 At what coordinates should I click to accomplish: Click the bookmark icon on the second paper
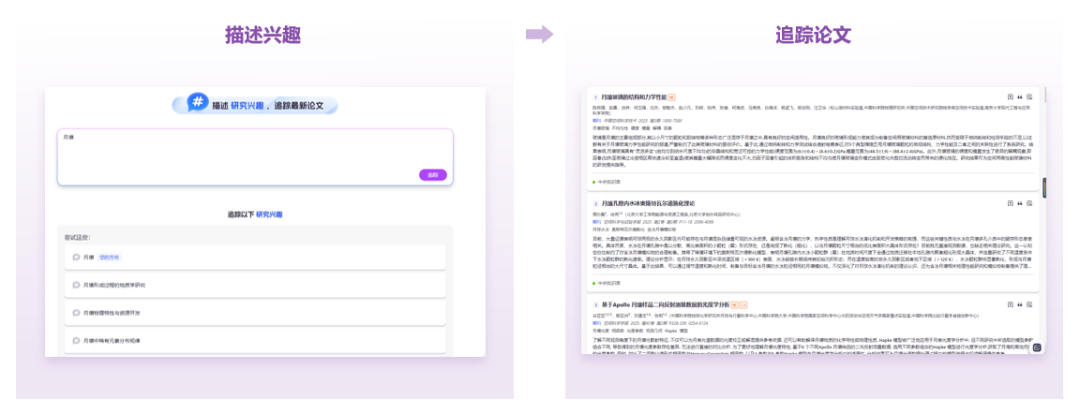click(1009, 203)
